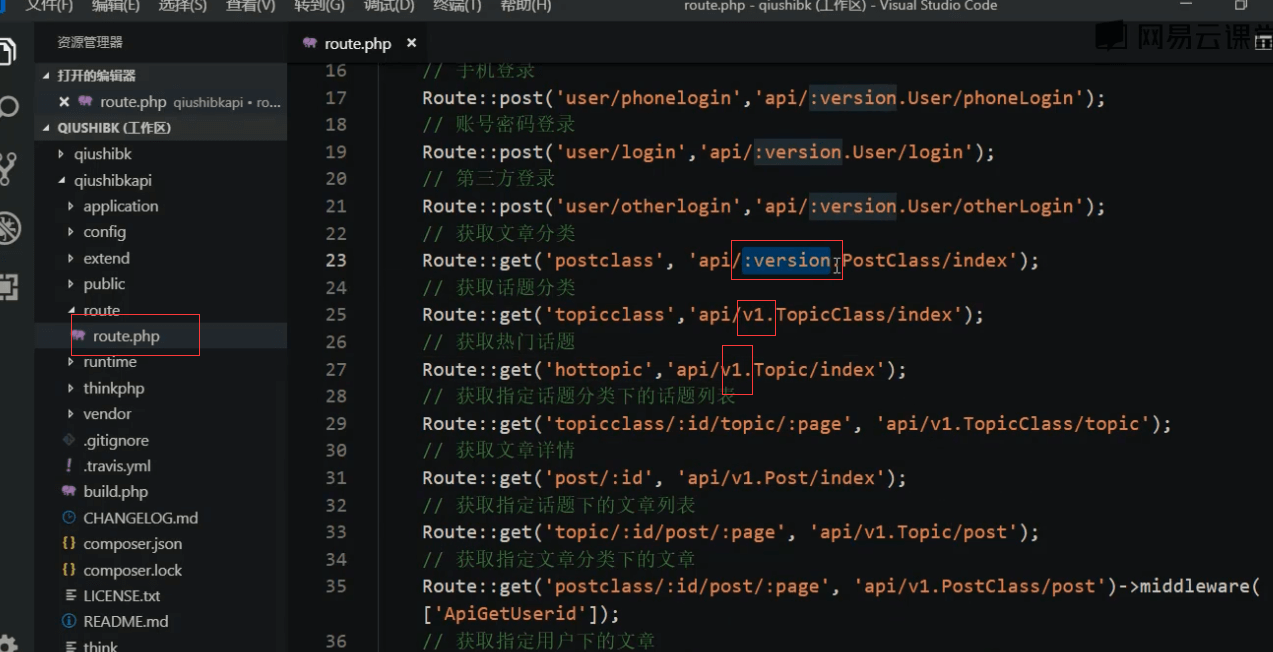Expand the runtime folder
Viewport: 1273px width, 652px height.
click(x=109, y=362)
